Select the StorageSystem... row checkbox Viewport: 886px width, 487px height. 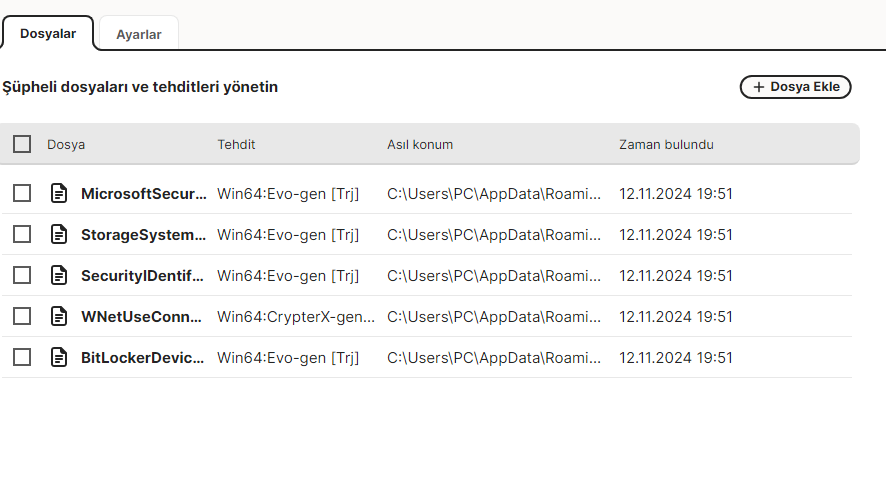coord(22,234)
